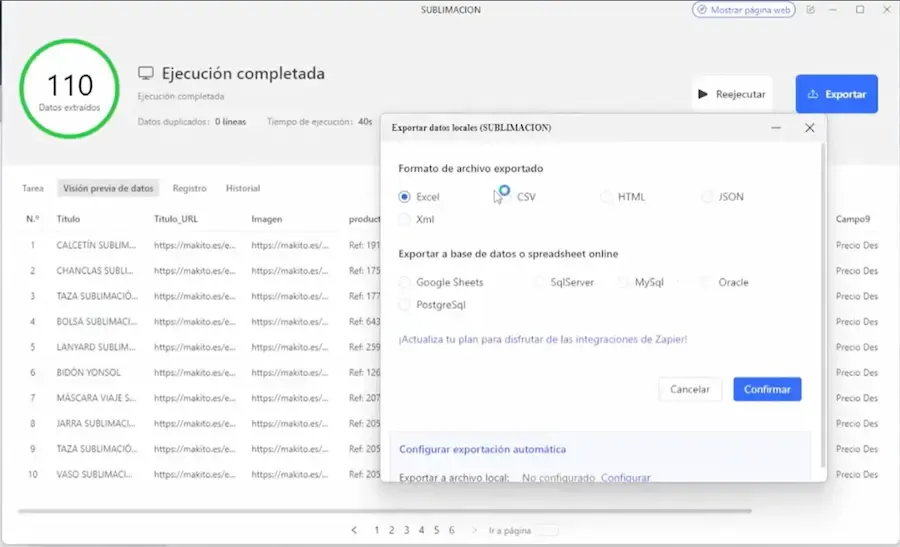
Task: Jump to page 3 of results
Action: click(x=406, y=530)
